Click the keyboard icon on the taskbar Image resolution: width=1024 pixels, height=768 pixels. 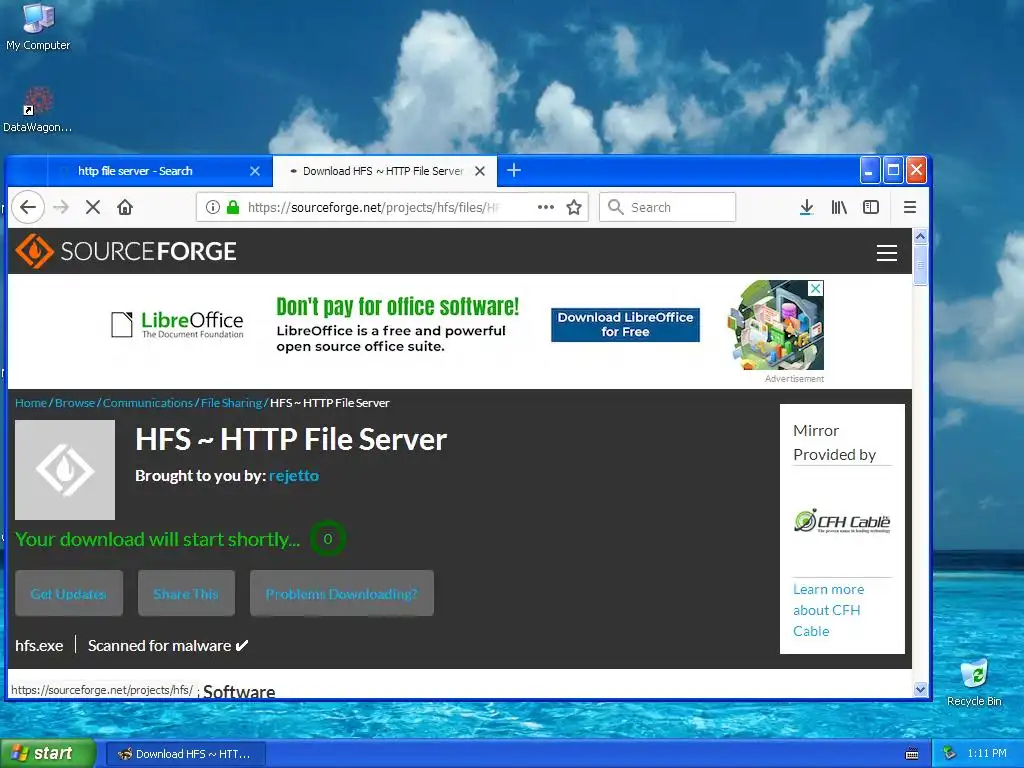912,754
